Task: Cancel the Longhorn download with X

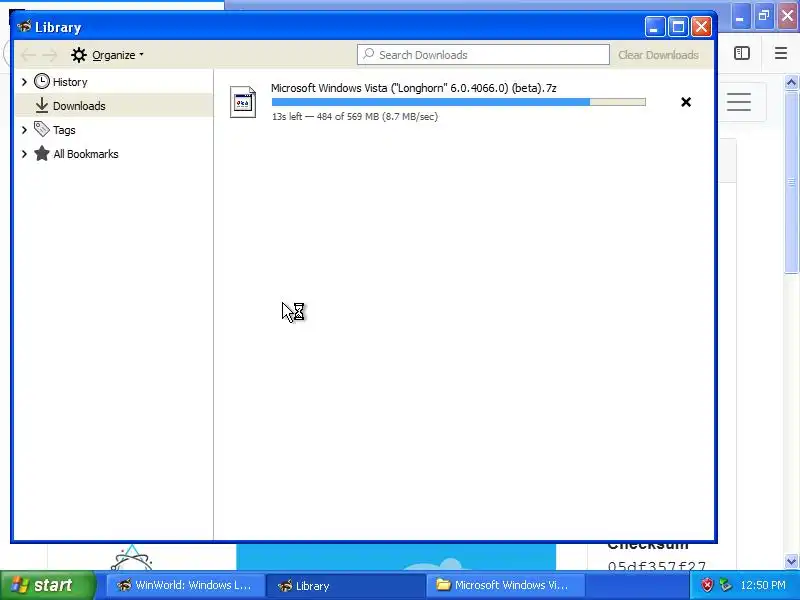Action: coord(686,102)
